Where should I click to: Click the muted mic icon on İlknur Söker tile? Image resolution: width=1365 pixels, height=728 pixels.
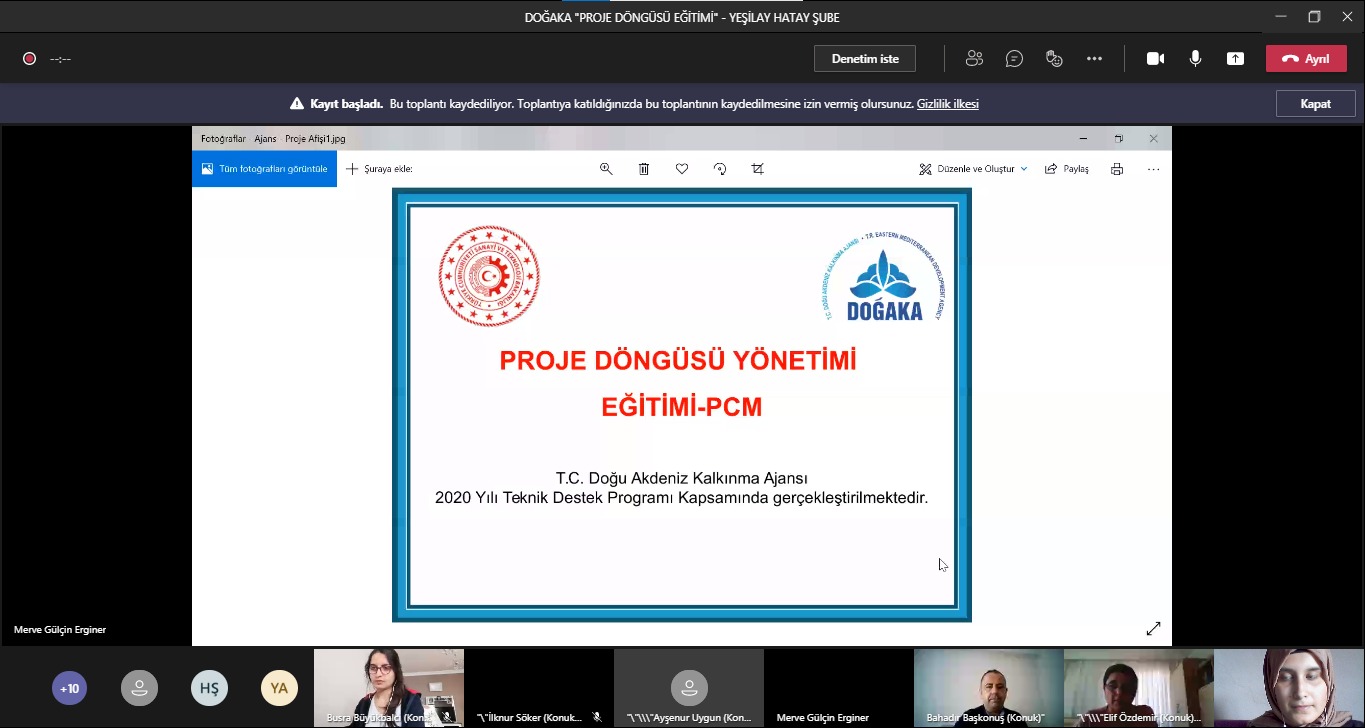coord(597,717)
